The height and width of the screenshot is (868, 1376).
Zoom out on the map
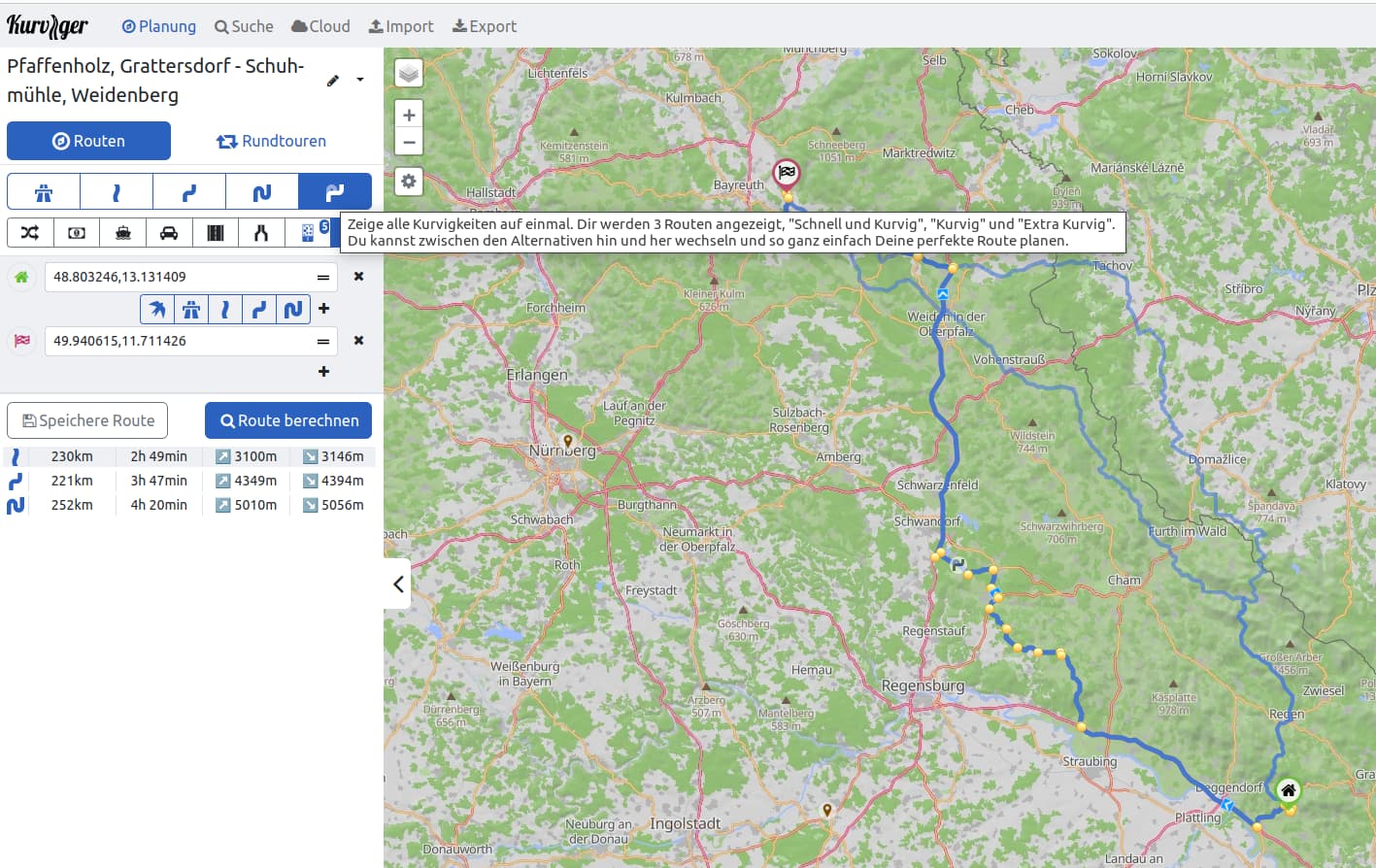click(x=409, y=143)
